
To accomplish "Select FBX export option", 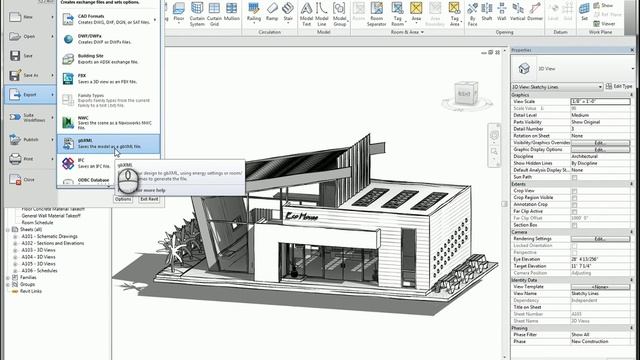I will pyautogui.click(x=109, y=78).
